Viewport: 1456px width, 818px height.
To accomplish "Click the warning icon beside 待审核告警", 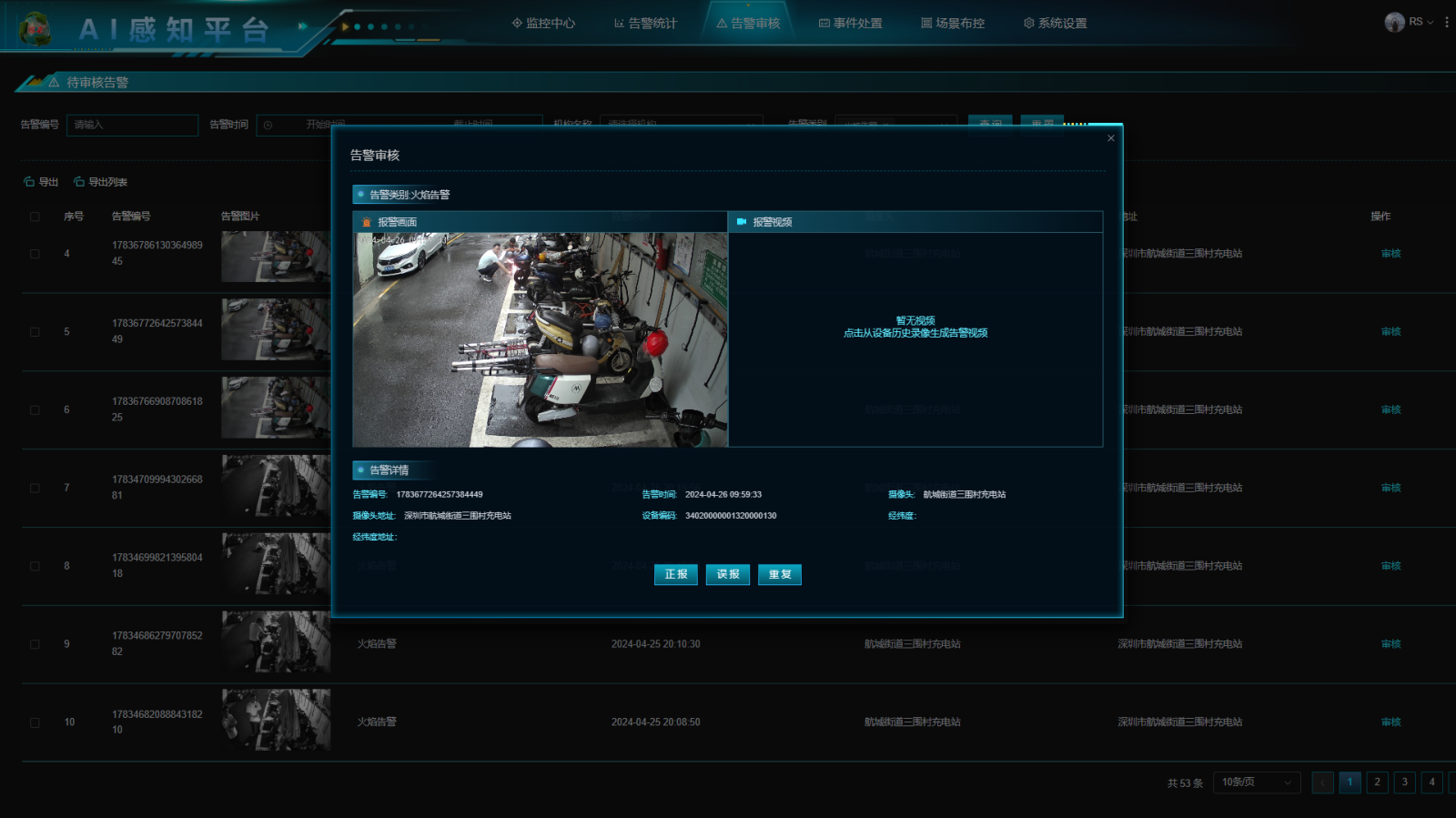I will click(x=54, y=82).
